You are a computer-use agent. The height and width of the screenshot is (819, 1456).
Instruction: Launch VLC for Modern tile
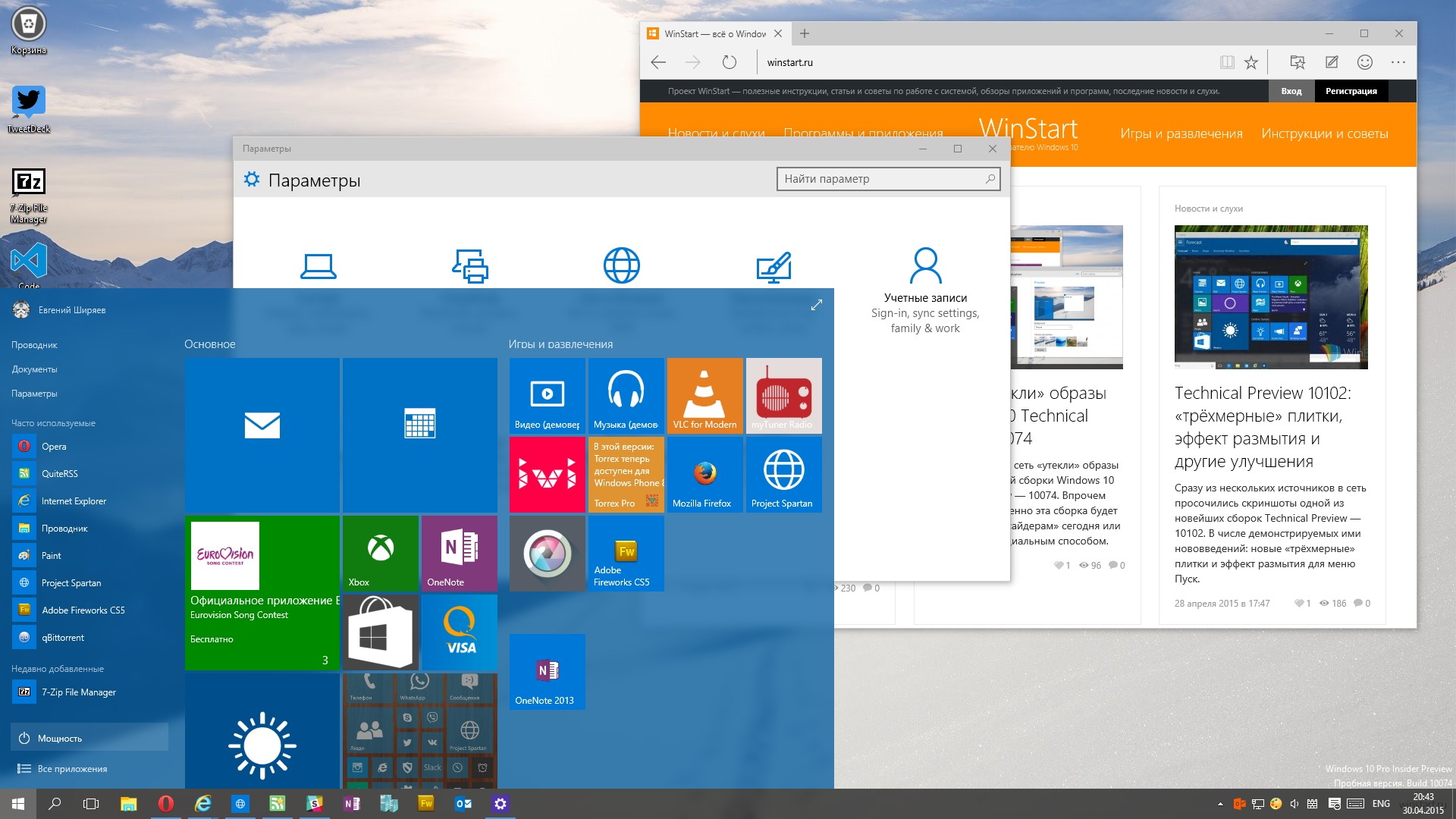tap(705, 396)
